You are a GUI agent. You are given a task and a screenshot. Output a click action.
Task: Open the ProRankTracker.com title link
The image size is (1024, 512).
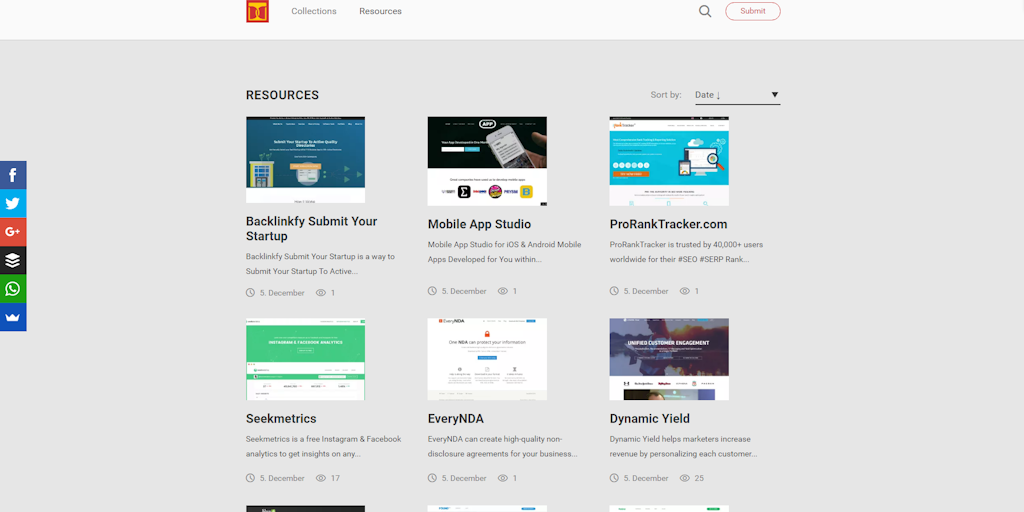pyautogui.click(x=668, y=224)
